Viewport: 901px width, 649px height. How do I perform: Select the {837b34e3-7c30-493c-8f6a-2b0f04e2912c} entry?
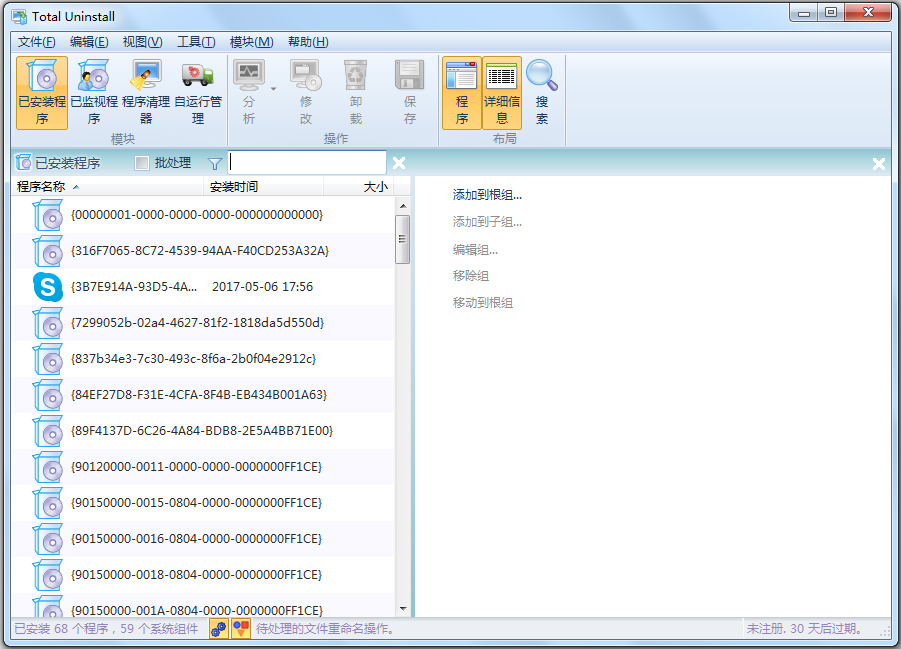point(203,359)
